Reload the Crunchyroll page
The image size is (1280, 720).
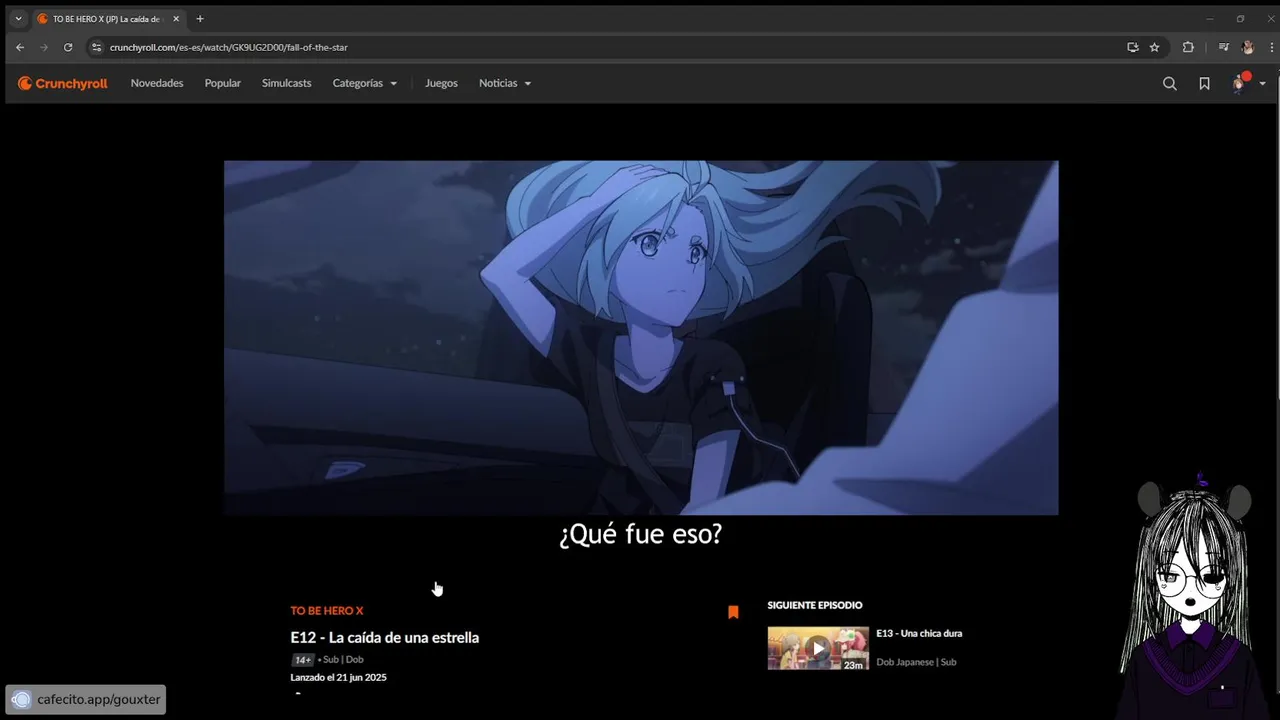coord(68,47)
